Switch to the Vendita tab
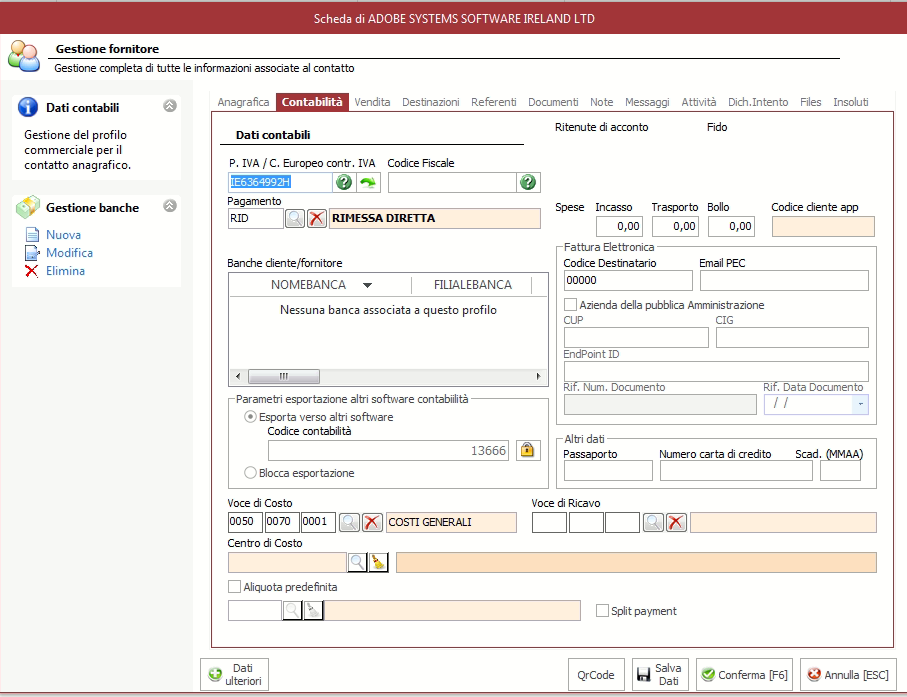This screenshot has width=907, height=697. (372, 102)
